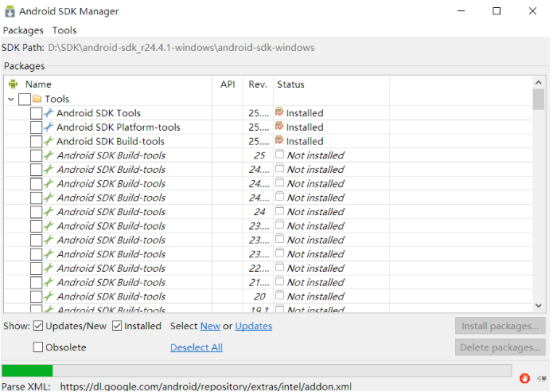Click wrench icon beside Android SDK Platform-tools
Image resolution: width=554 pixels, height=392 pixels.
coord(48,127)
